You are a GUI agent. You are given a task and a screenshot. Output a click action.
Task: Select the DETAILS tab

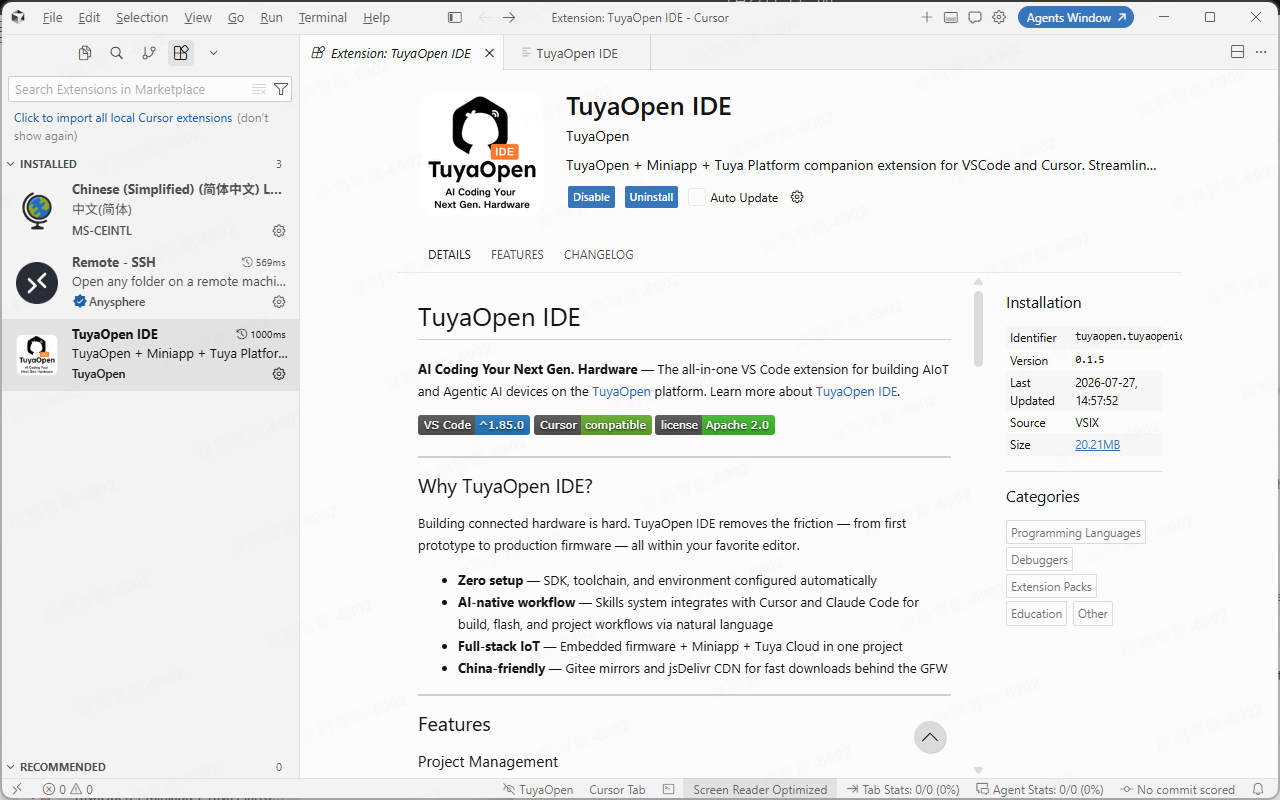[449, 254]
